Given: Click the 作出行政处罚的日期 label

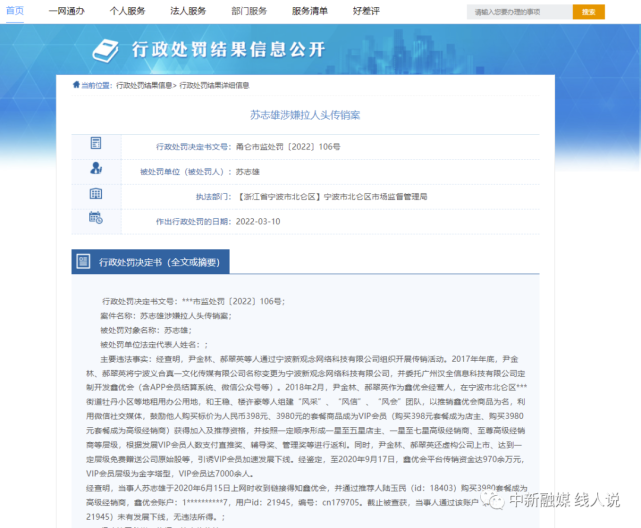Looking at the screenshot, I should [194, 221].
